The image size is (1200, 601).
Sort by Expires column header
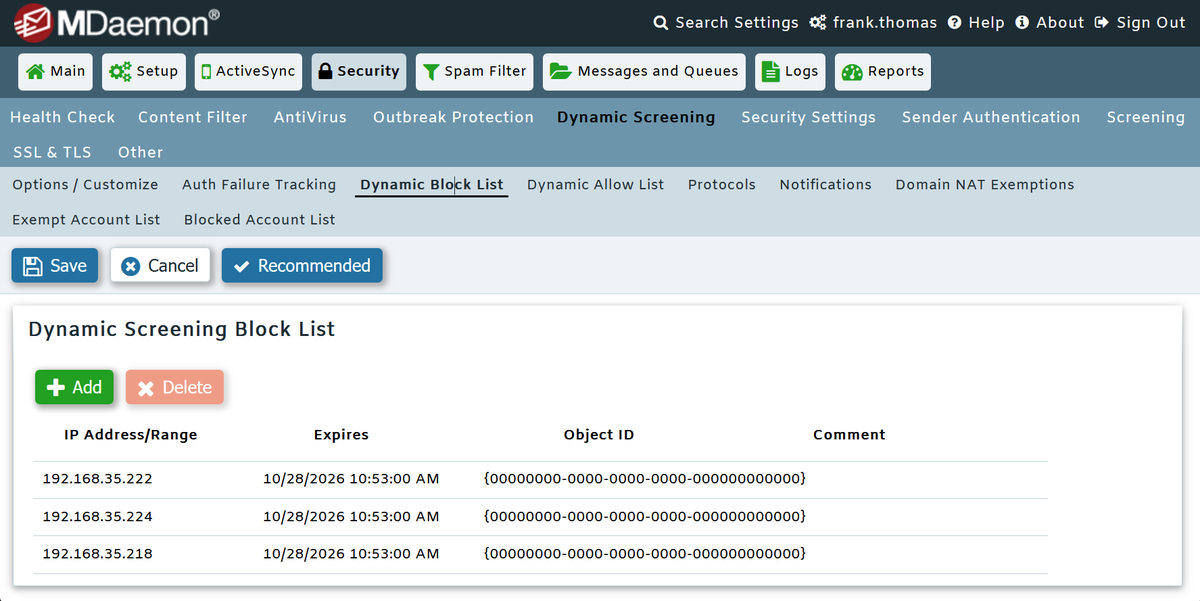pyautogui.click(x=341, y=435)
